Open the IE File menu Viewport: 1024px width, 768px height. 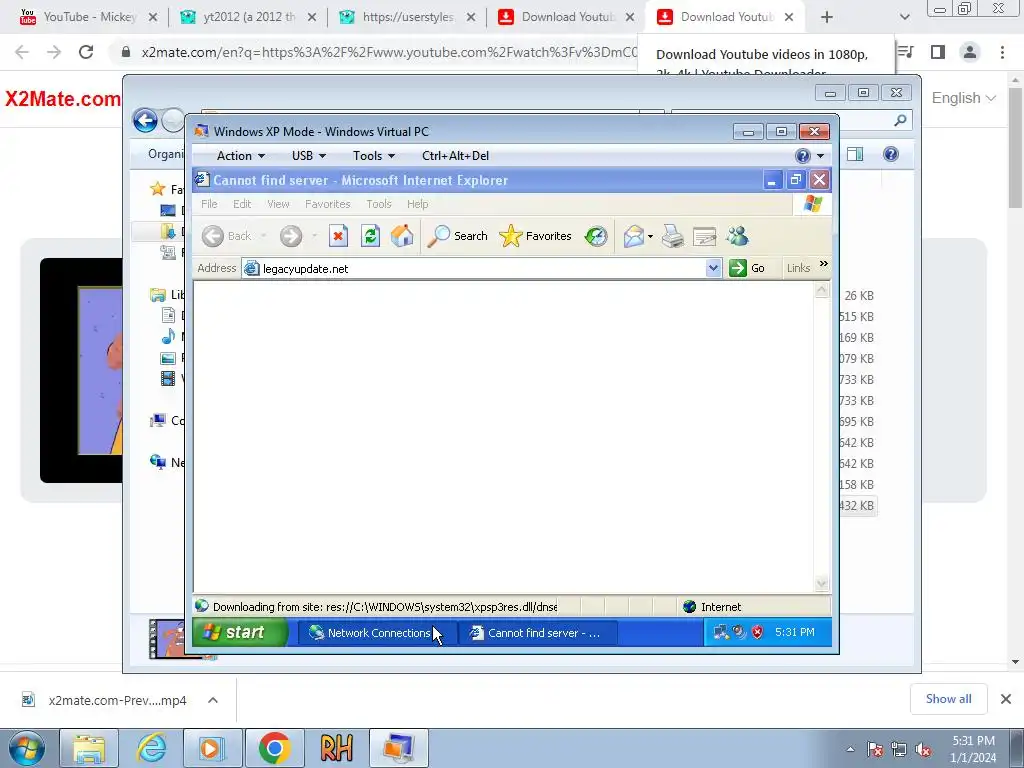coord(209,204)
